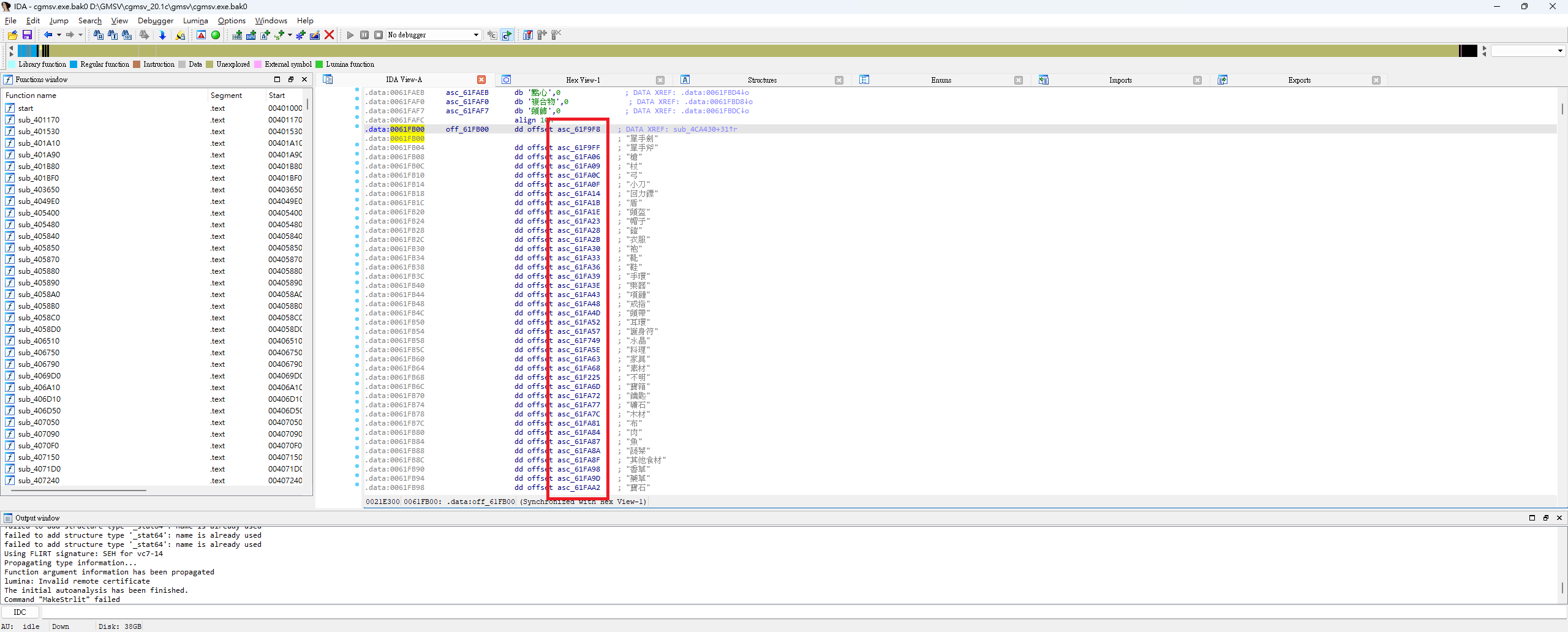Open the breakpoint list icon
The image size is (1568, 632).
pyautogui.click(x=528, y=35)
